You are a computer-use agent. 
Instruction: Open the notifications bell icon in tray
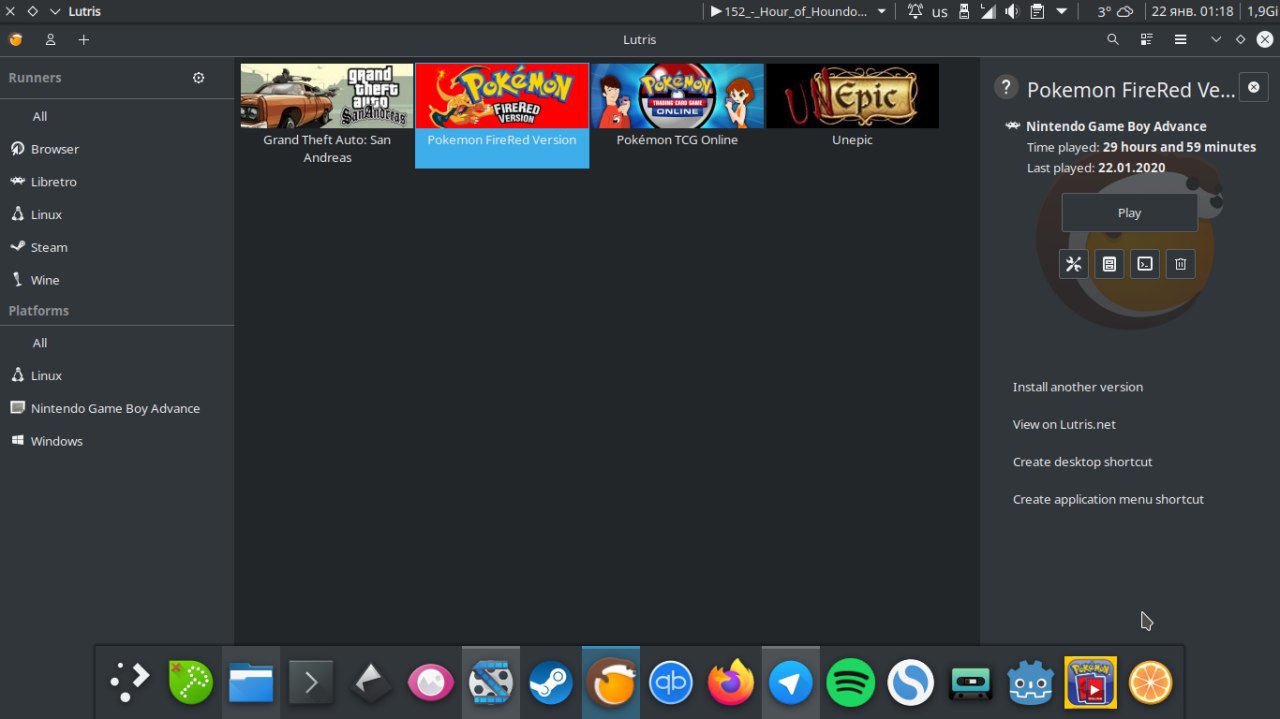coord(915,12)
